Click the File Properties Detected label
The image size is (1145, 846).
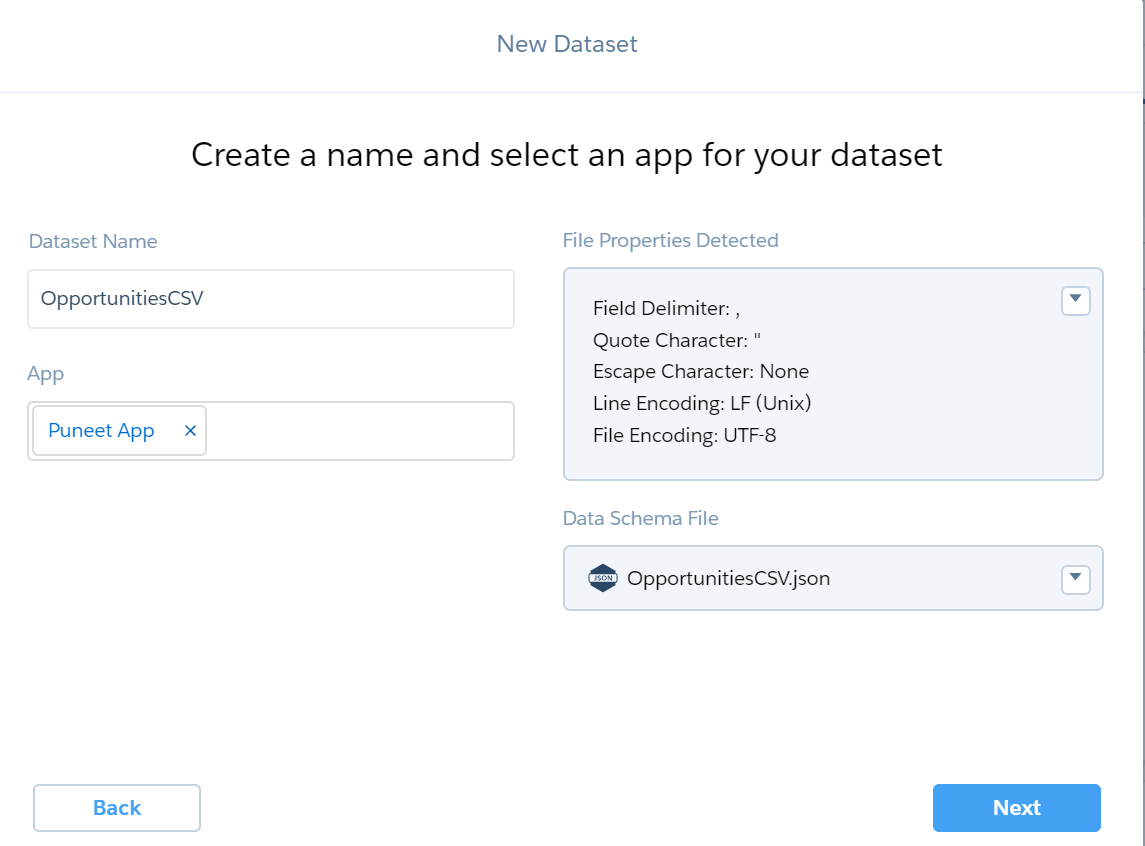tap(671, 240)
